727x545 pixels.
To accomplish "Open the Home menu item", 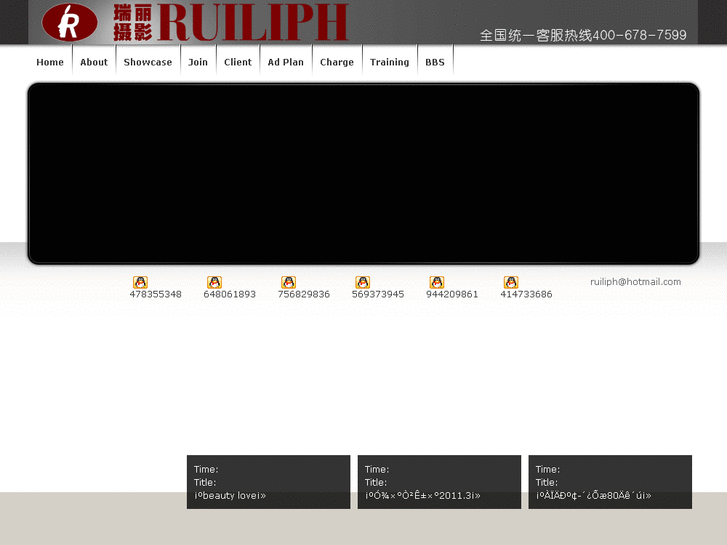I will (50, 62).
